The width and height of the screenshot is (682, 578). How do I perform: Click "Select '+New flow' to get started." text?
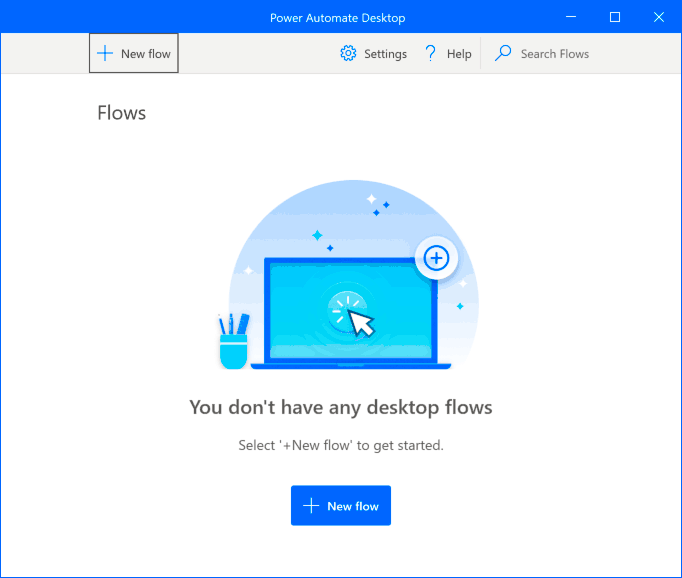(x=341, y=445)
